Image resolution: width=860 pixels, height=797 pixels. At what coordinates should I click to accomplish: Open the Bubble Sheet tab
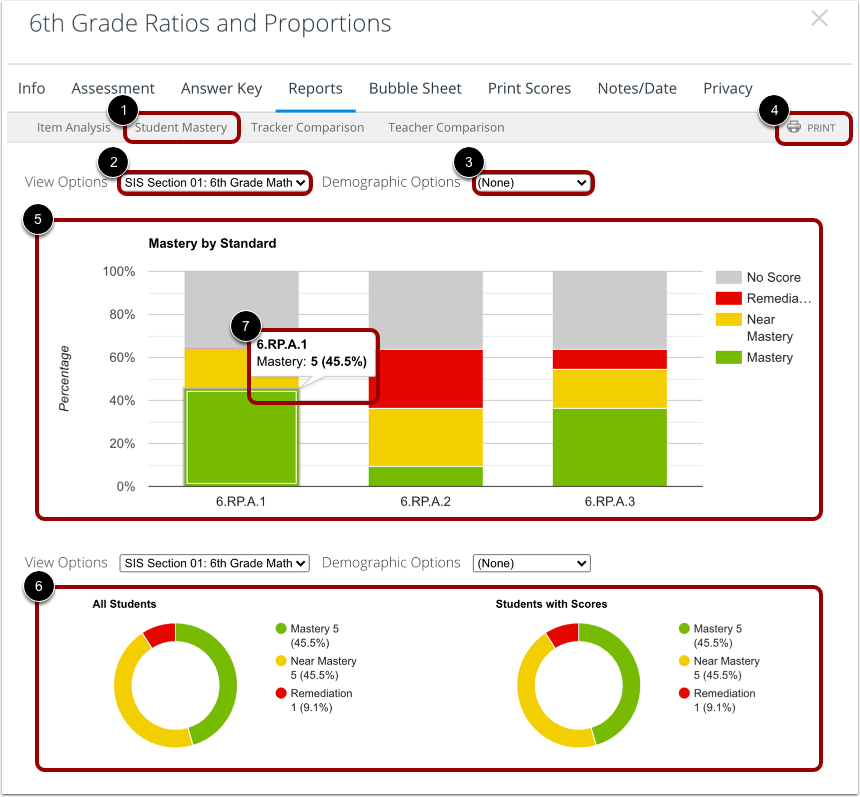415,88
